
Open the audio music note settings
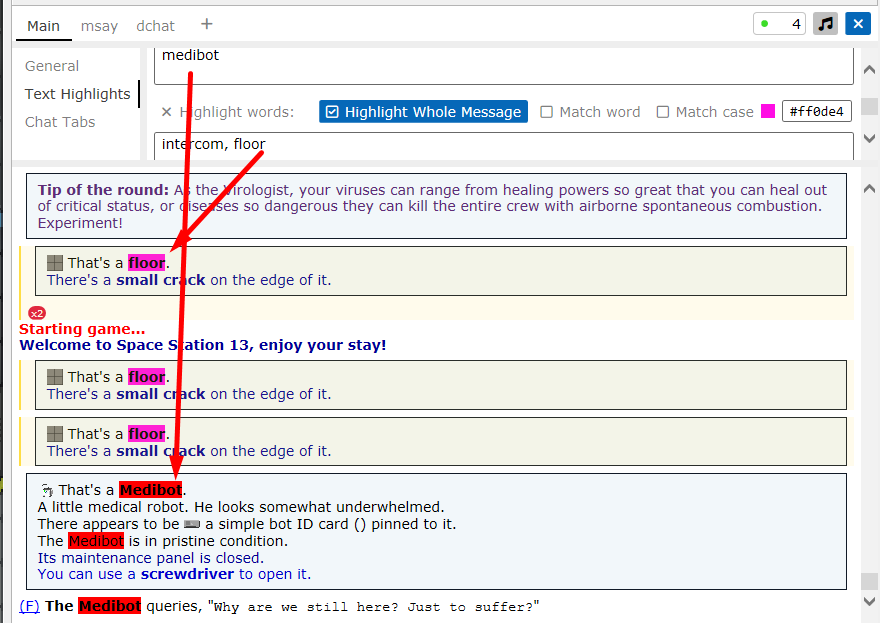[825, 24]
